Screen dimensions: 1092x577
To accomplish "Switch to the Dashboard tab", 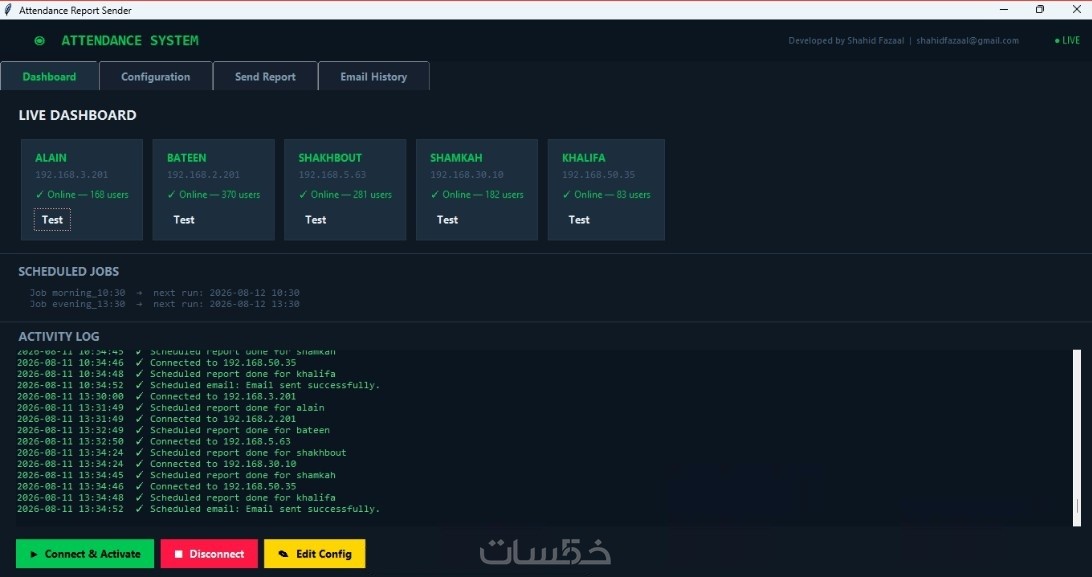I will click(49, 77).
